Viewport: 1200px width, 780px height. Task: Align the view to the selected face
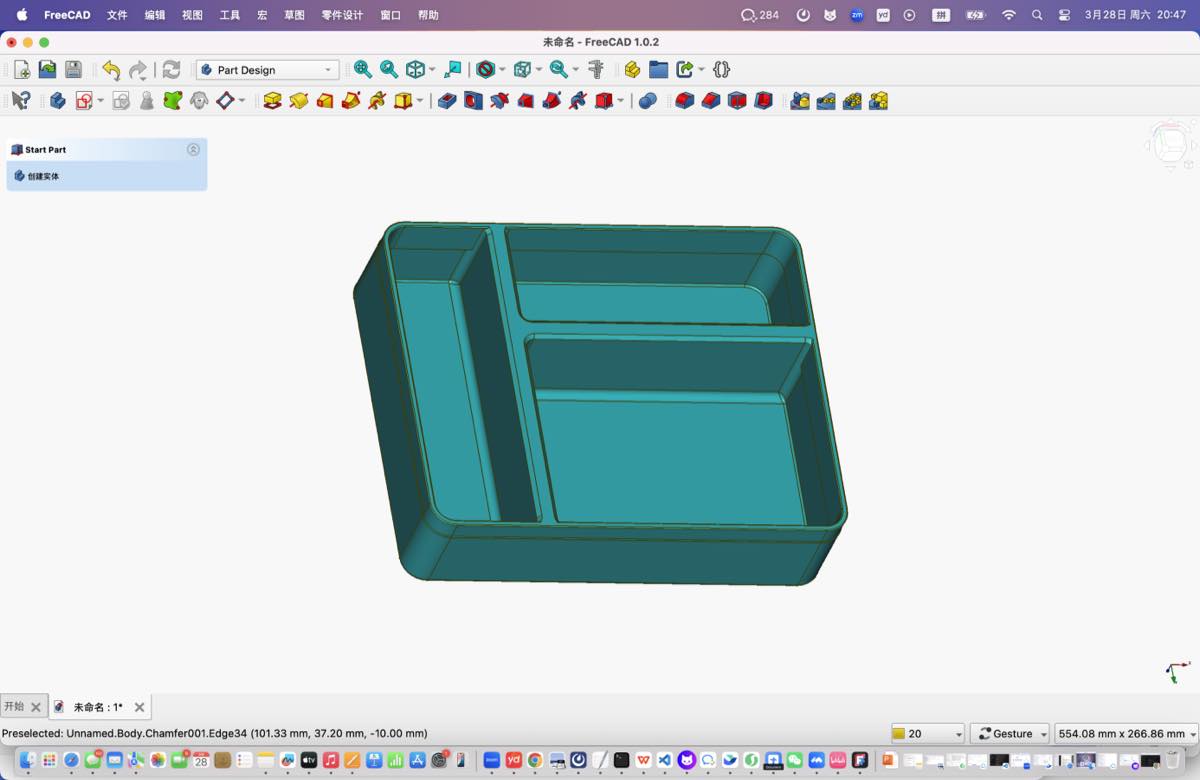point(453,70)
